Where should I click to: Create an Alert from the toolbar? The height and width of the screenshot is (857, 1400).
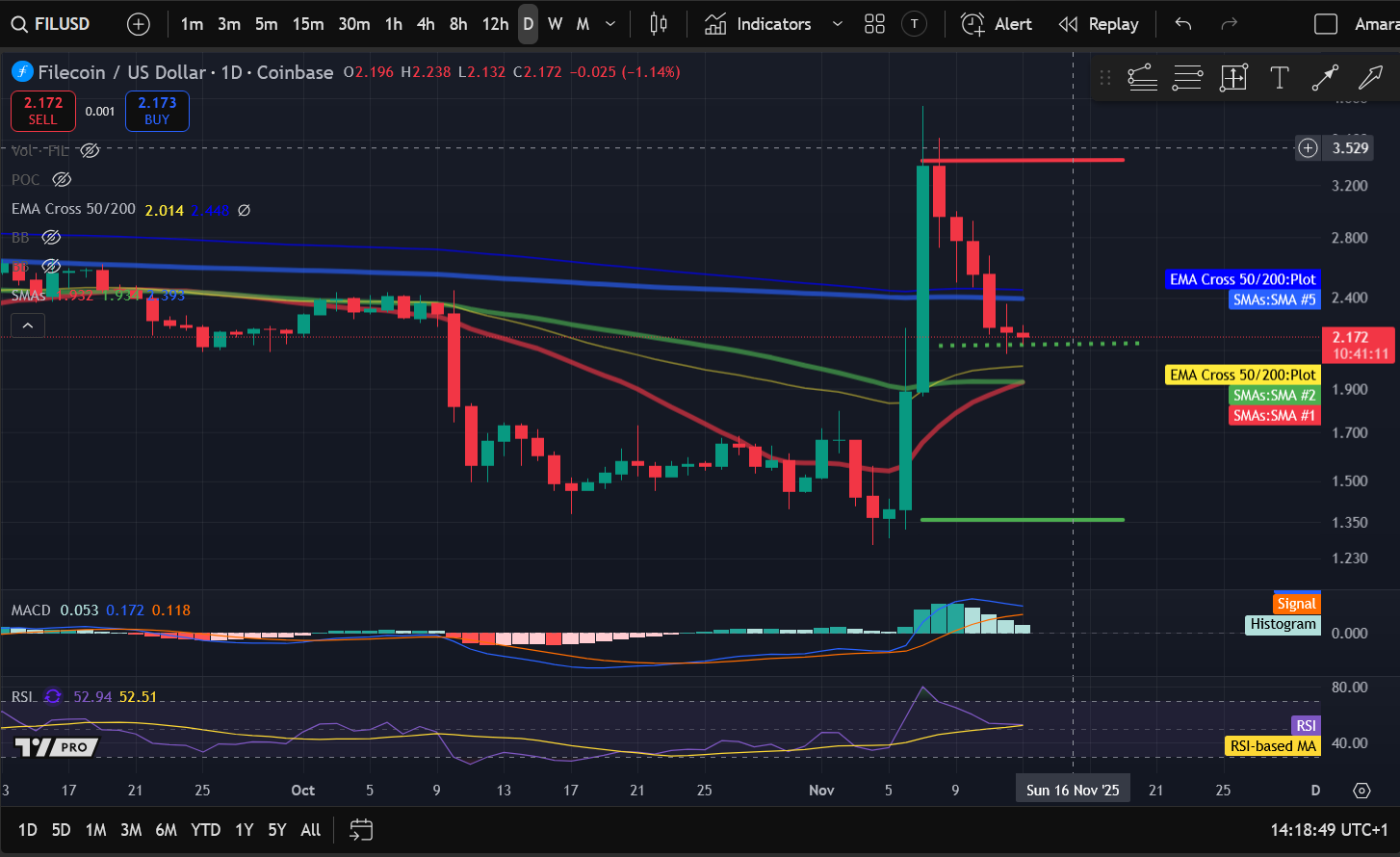997,24
